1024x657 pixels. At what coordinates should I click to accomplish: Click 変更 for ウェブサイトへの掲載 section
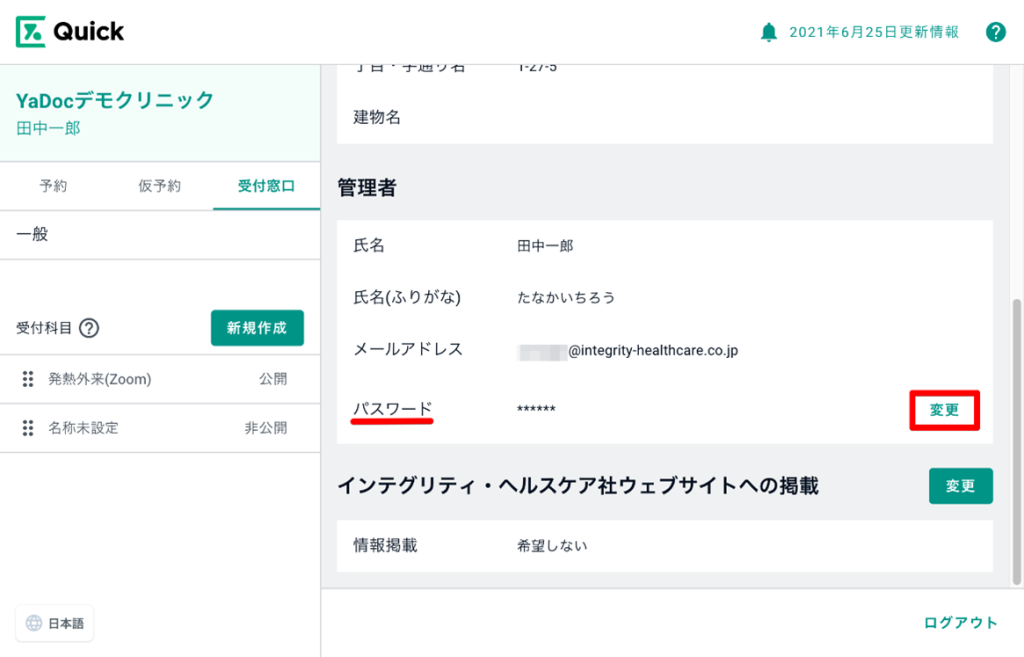coord(960,486)
